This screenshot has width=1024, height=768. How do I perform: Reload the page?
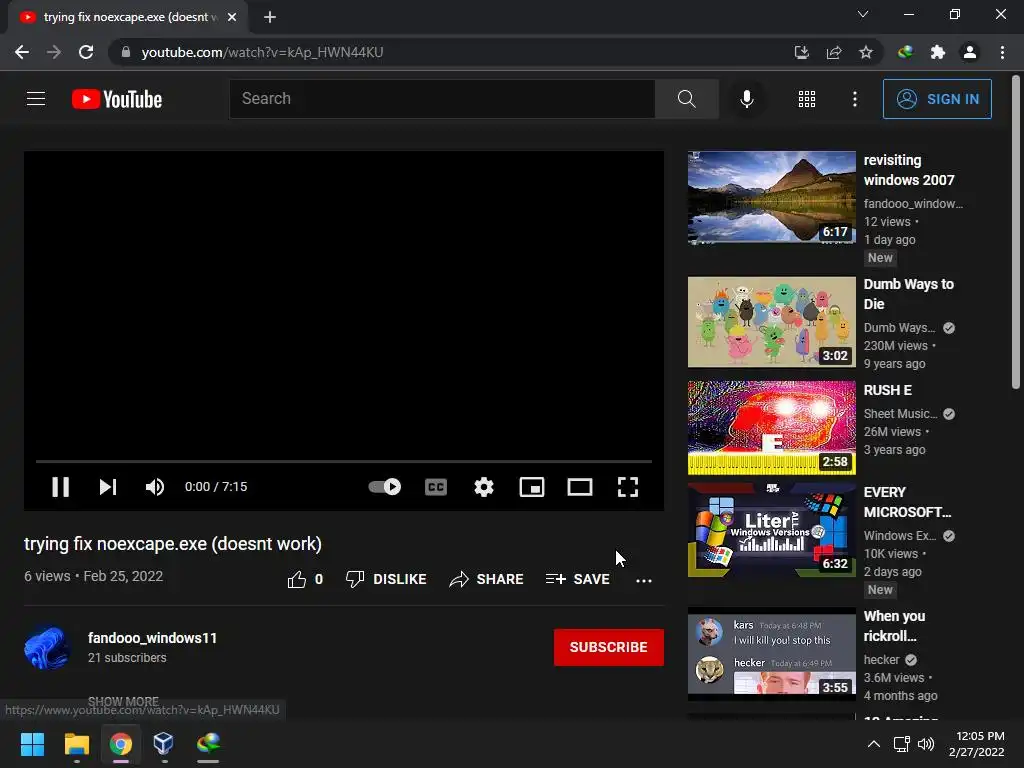point(86,52)
